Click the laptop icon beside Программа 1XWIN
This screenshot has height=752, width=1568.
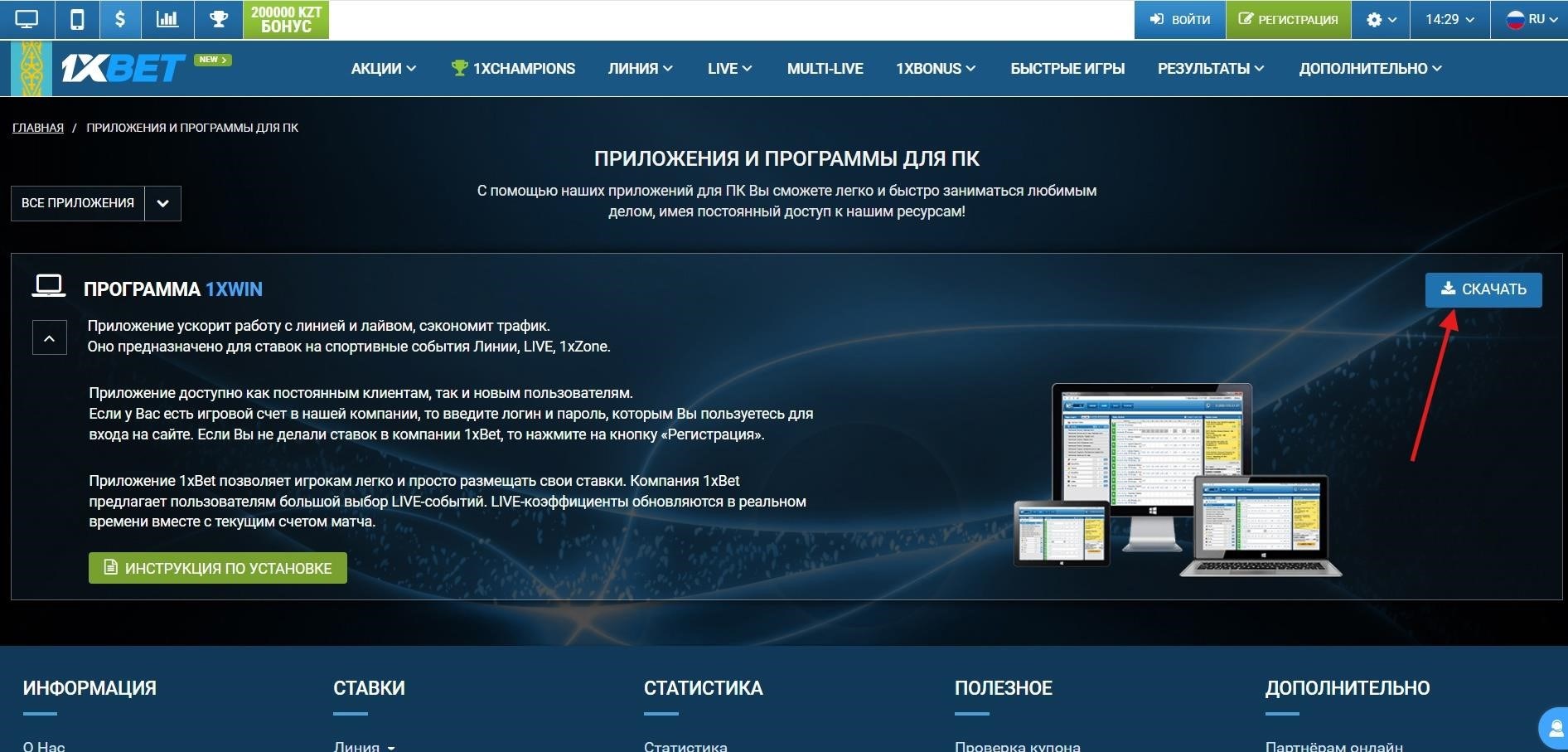pyautogui.click(x=49, y=286)
